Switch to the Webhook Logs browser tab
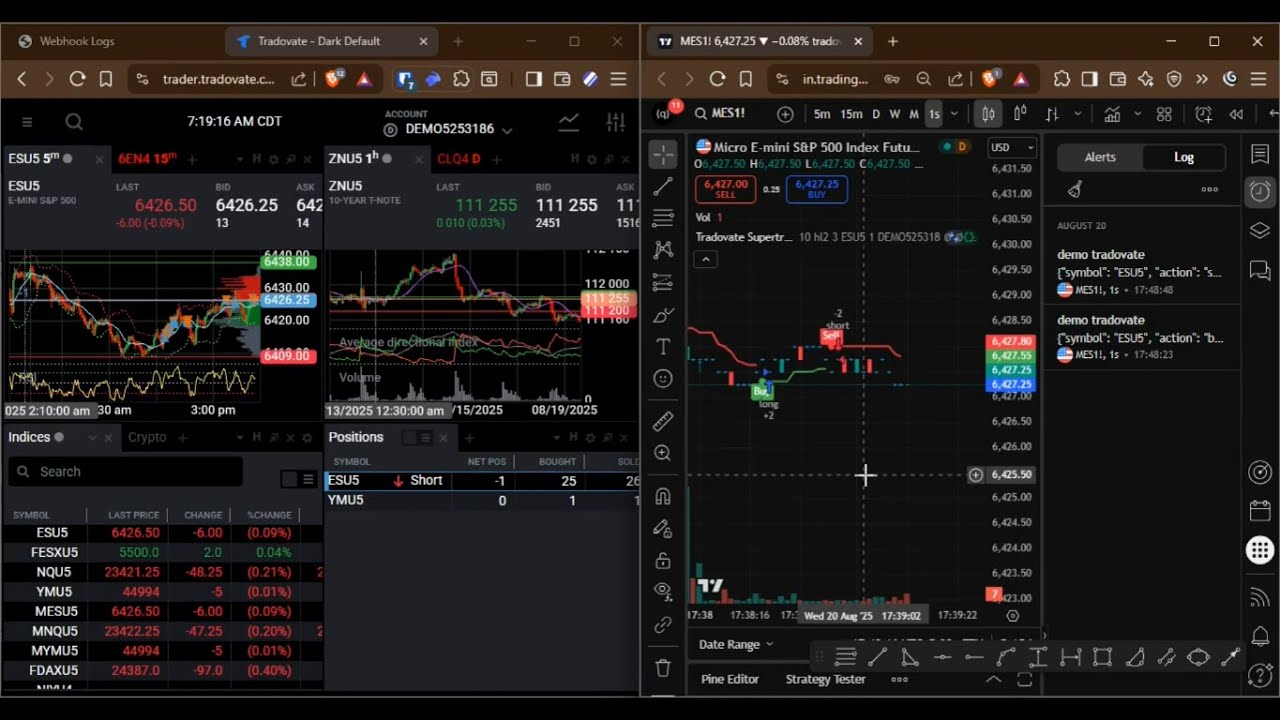The image size is (1280, 720). point(77,41)
